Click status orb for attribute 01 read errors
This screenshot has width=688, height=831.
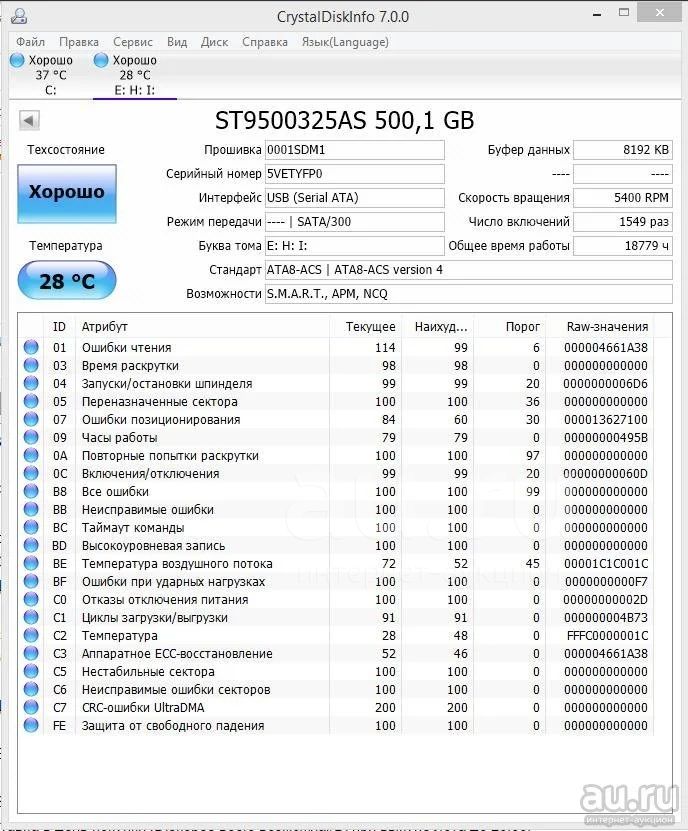coord(31,347)
